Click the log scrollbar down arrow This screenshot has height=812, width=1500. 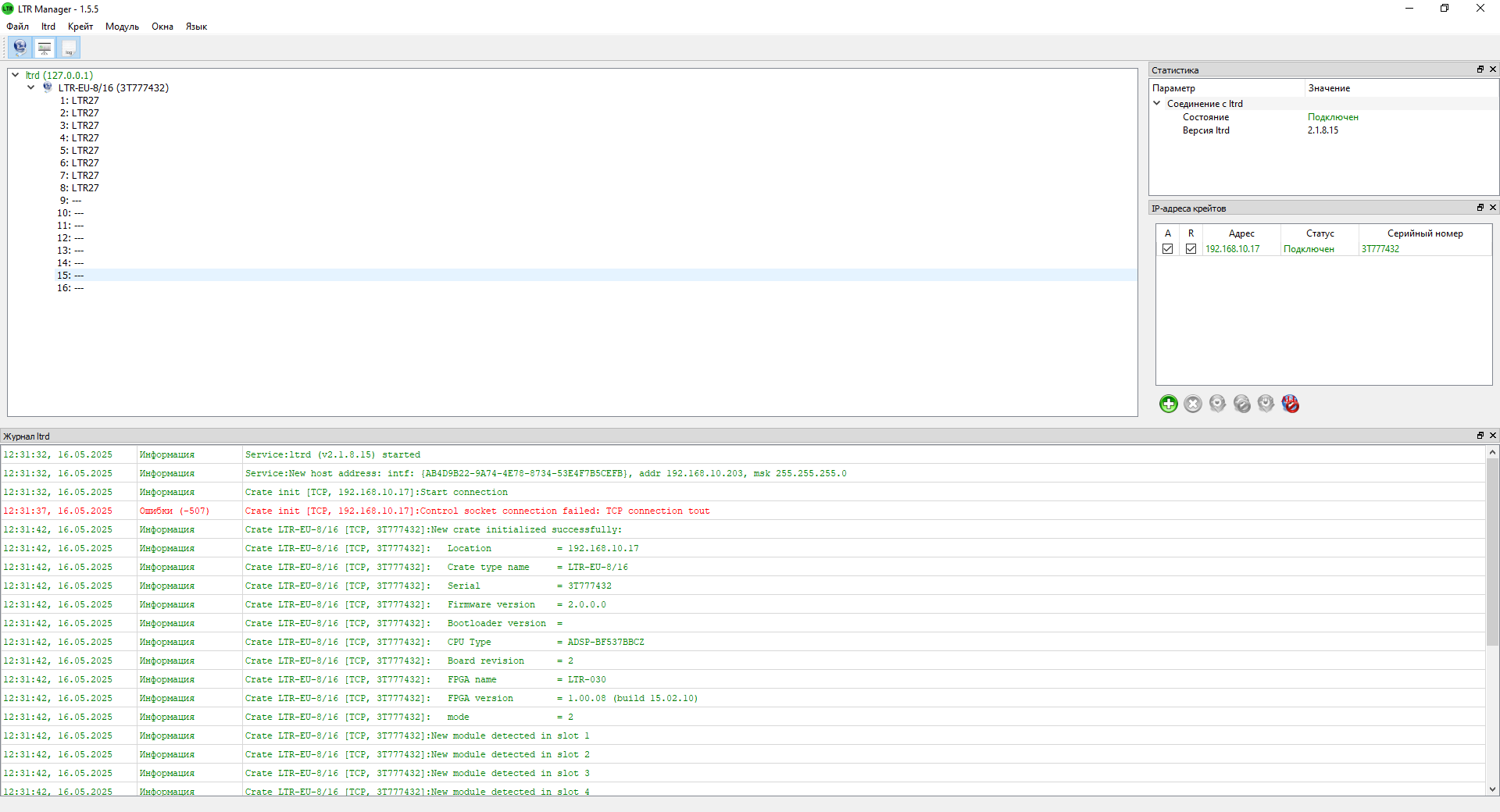[x=1492, y=789]
